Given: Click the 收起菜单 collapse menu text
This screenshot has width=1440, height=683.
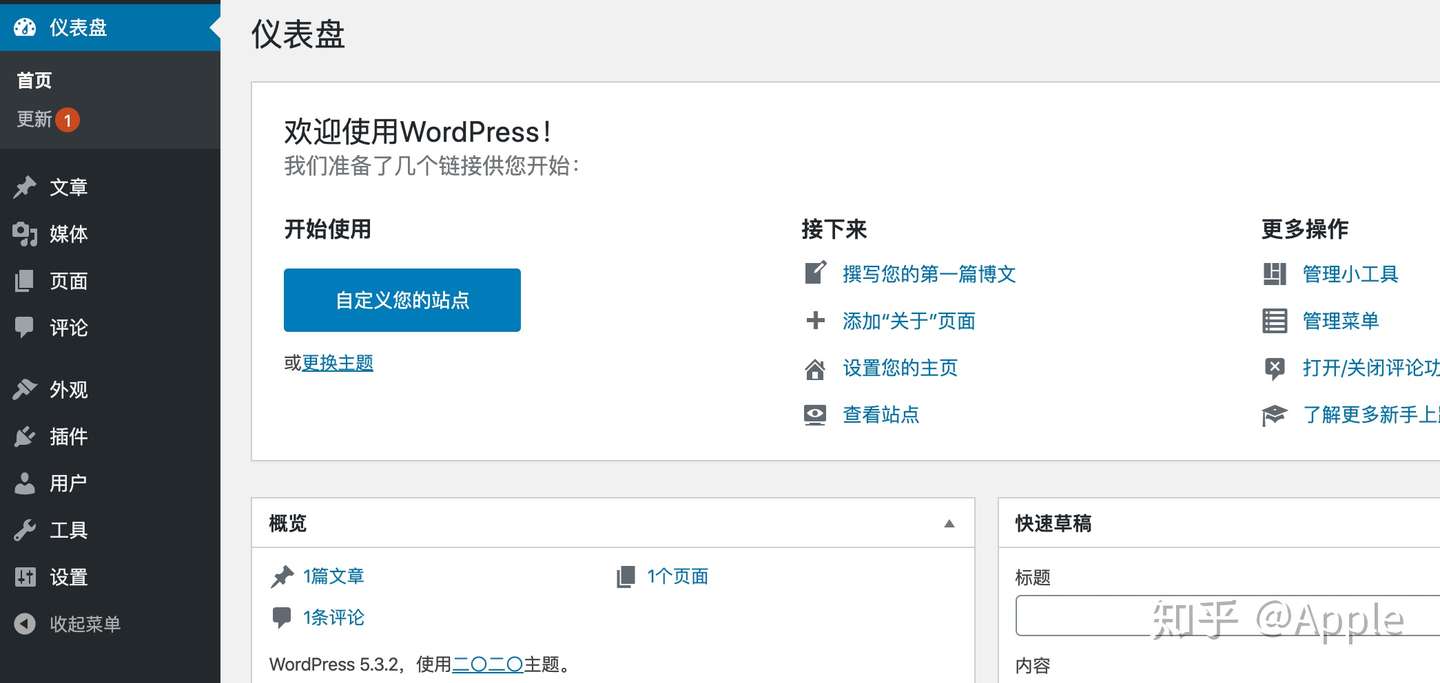Looking at the screenshot, I should tap(85, 624).
